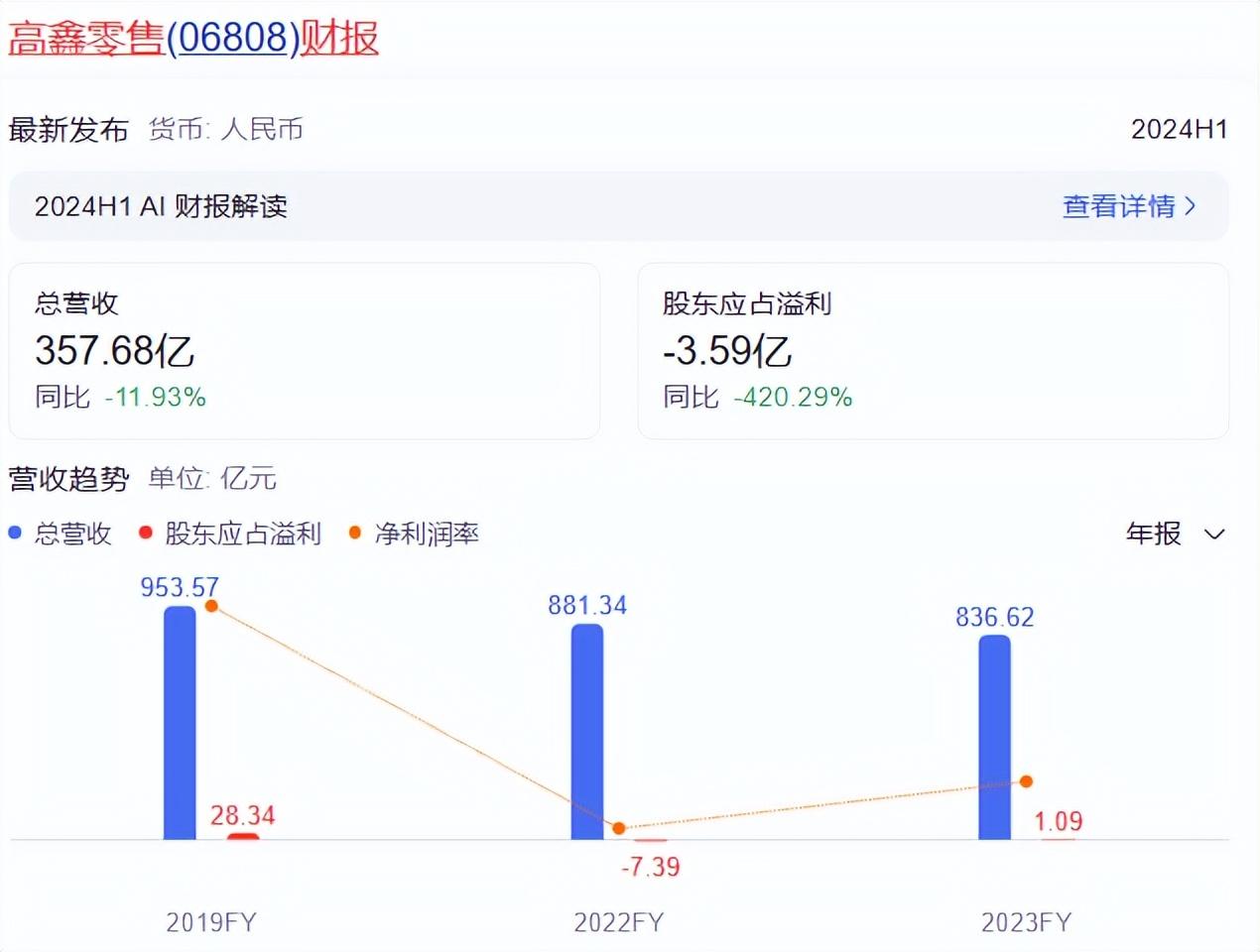
Task: Open the 2024H1 AI 财报解读 banner
Action: coord(618,206)
